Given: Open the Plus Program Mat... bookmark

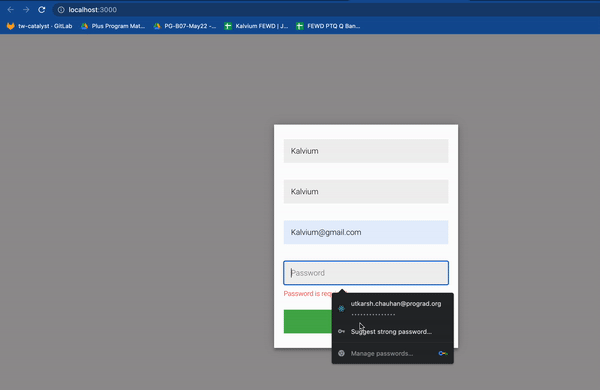Looking at the screenshot, I should pos(113,26).
